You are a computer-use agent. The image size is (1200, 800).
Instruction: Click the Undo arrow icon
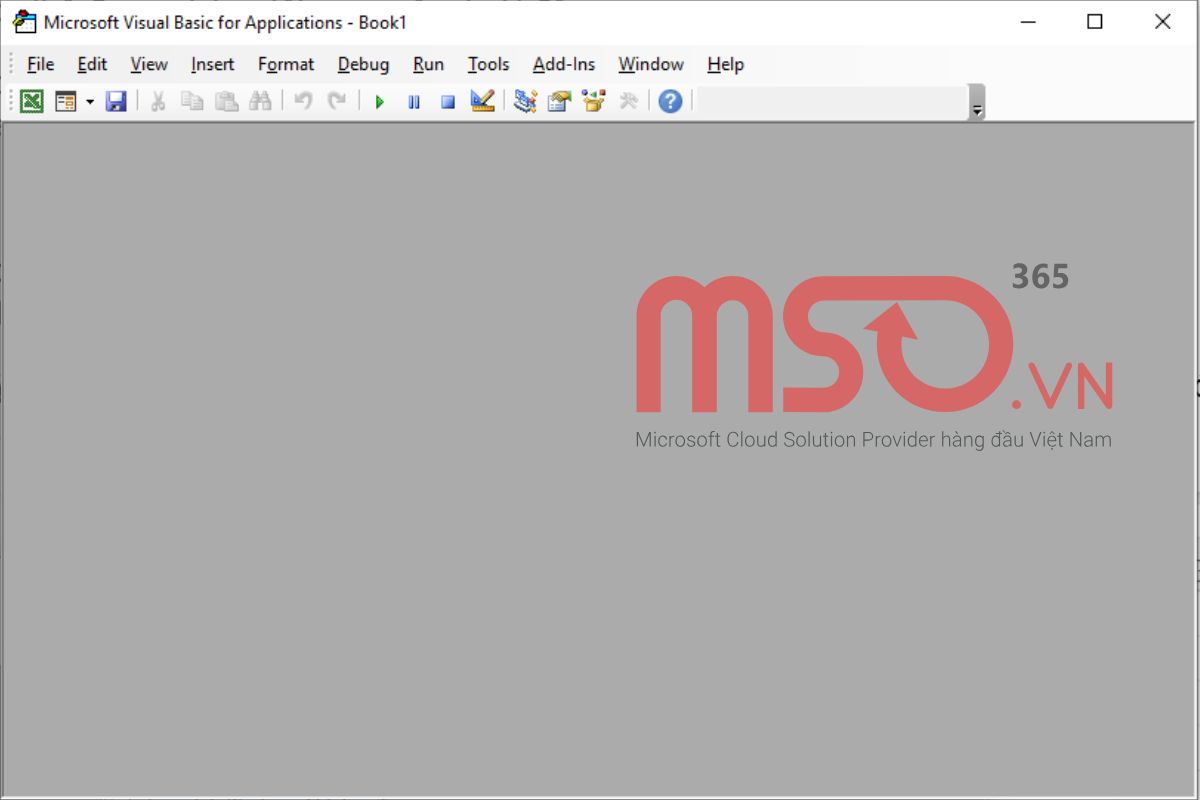point(303,101)
